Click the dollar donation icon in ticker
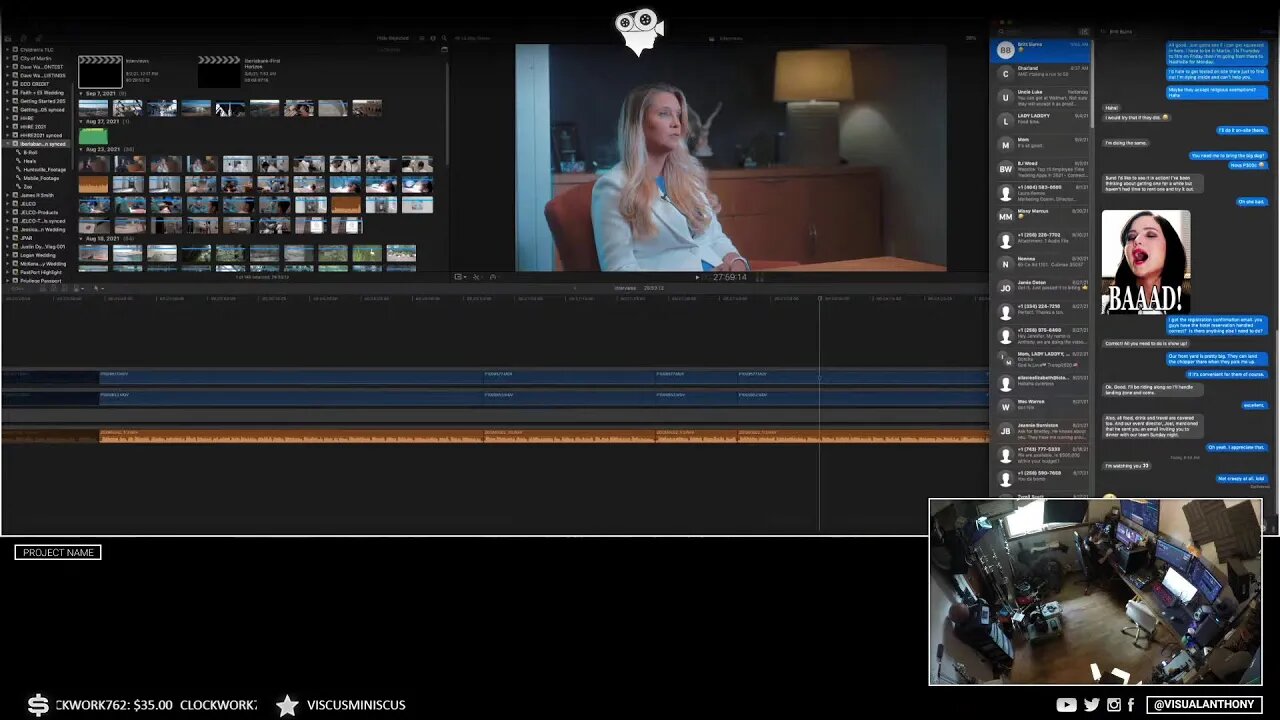 point(38,705)
